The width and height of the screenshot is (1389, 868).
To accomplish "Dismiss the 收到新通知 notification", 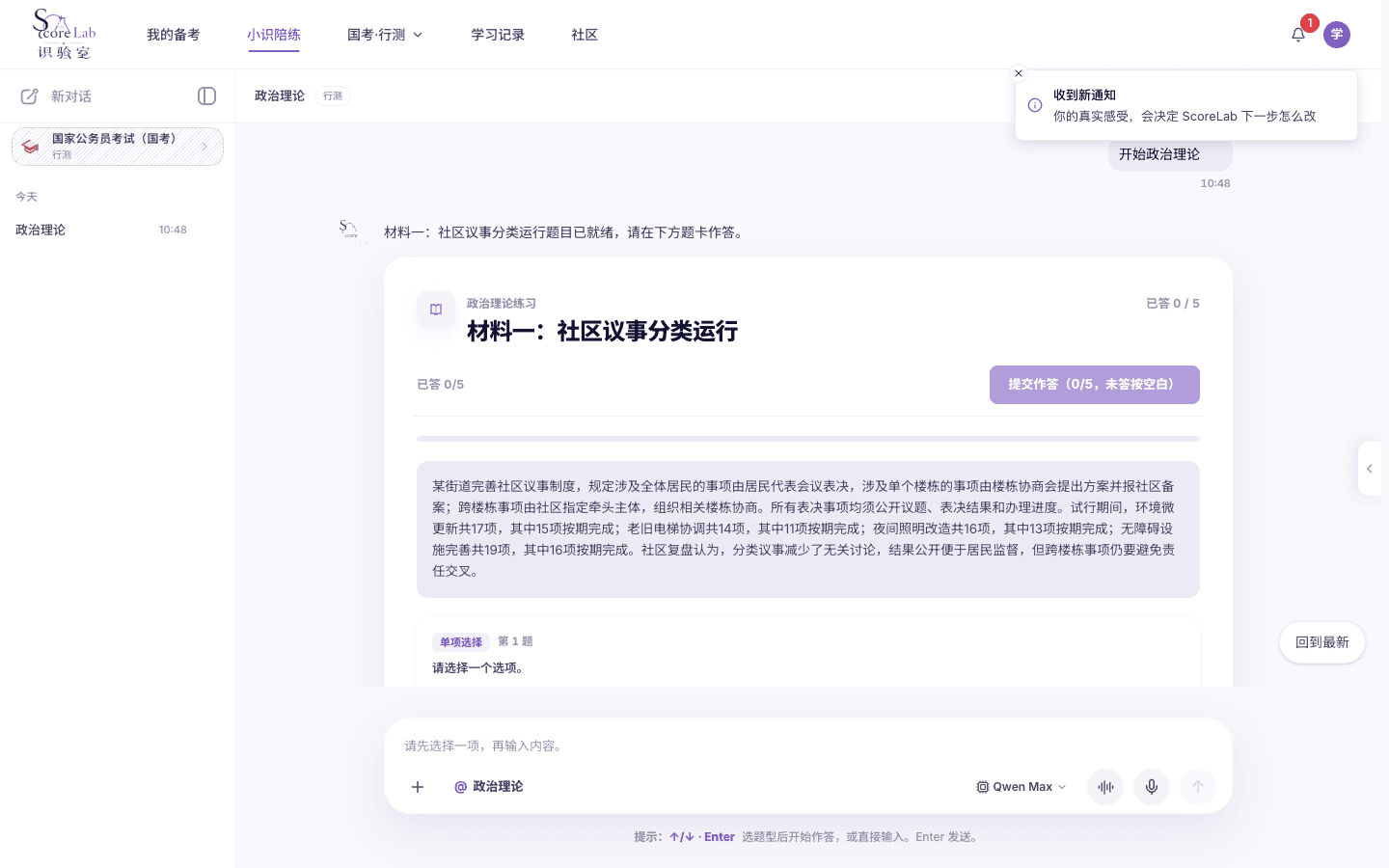I will coord(1019,73).
